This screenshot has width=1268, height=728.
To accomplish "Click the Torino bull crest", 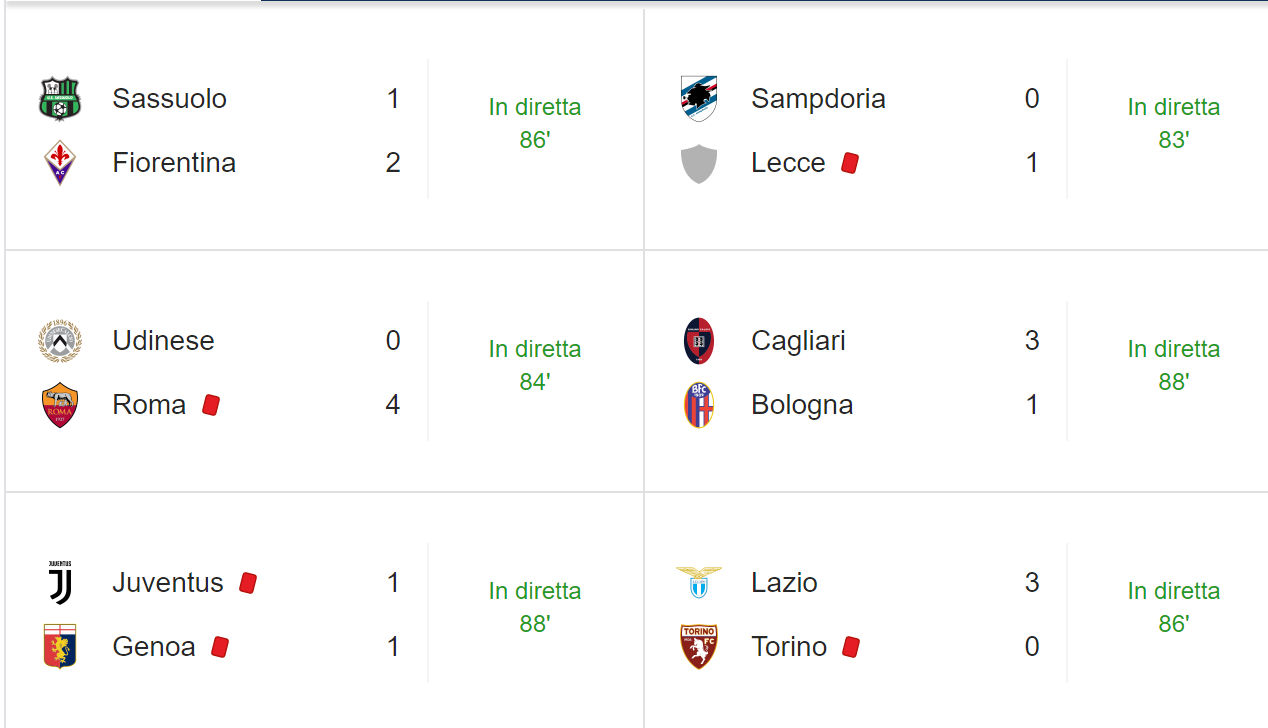I will click(x=699, y=647).
